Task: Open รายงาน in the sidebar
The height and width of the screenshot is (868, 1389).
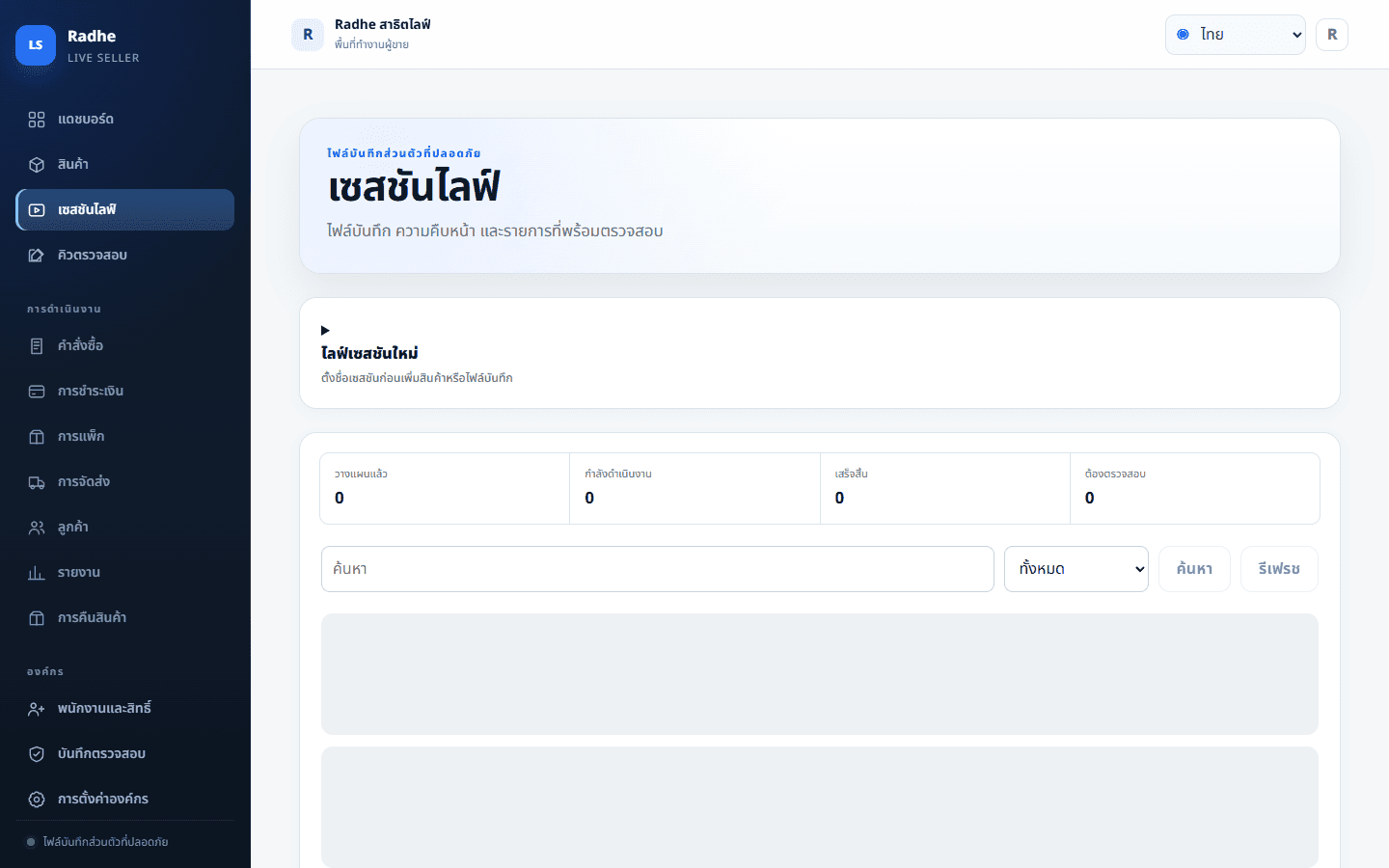Action: coord(125,573)
